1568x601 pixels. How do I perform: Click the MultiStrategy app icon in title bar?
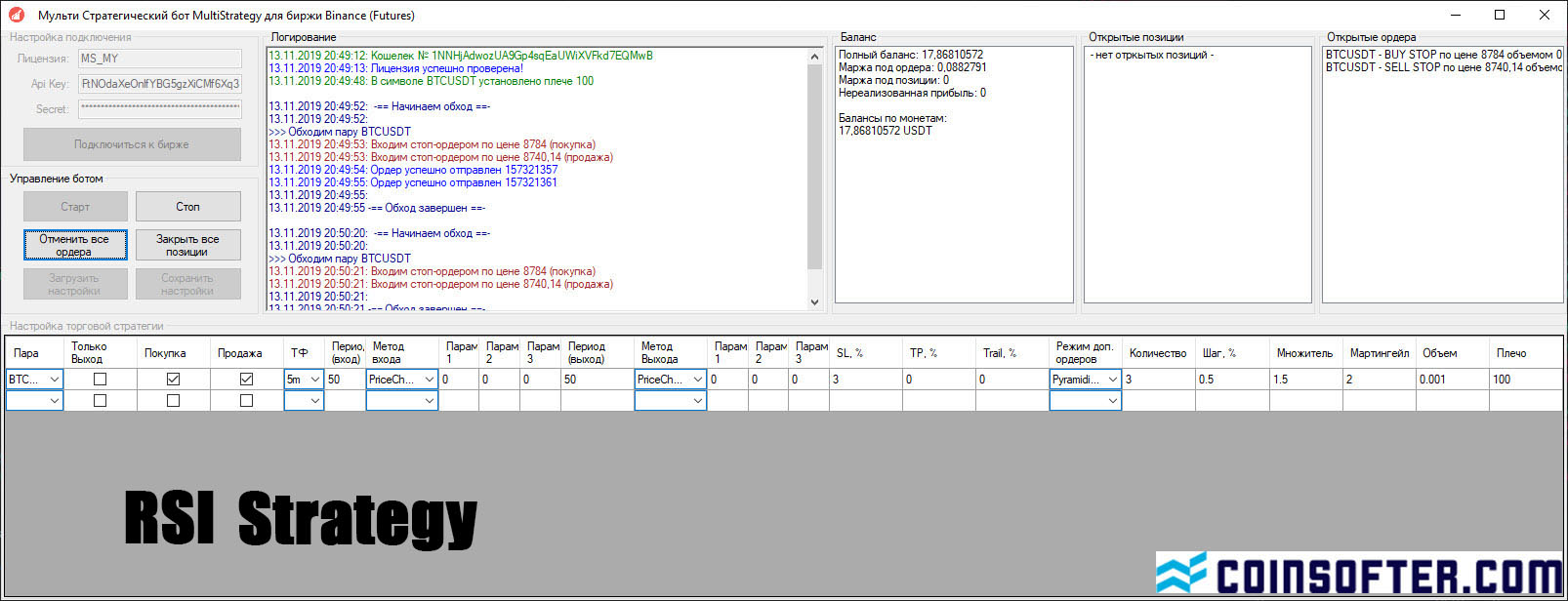(x=17, y=15)
